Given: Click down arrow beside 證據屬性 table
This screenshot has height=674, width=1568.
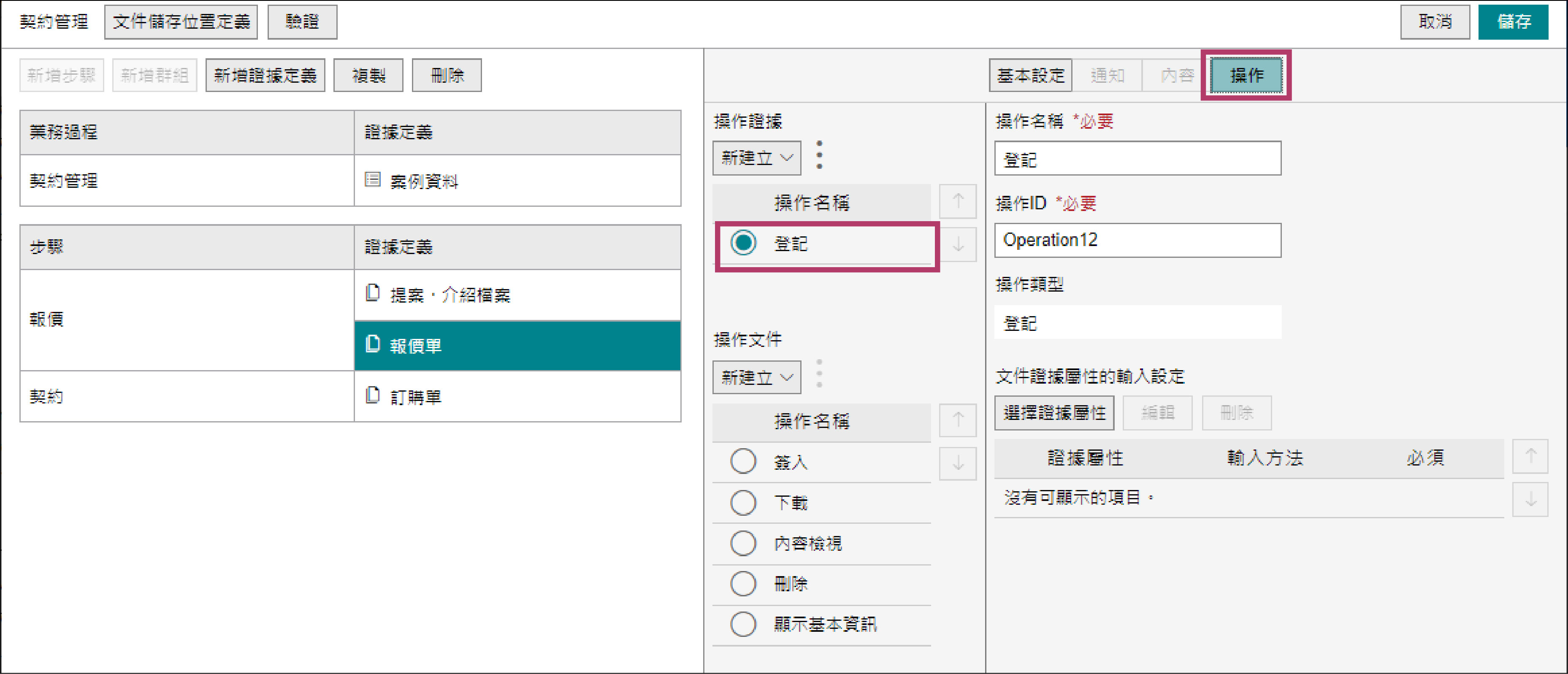Looking at the screenshot, I should (1530, 499).
